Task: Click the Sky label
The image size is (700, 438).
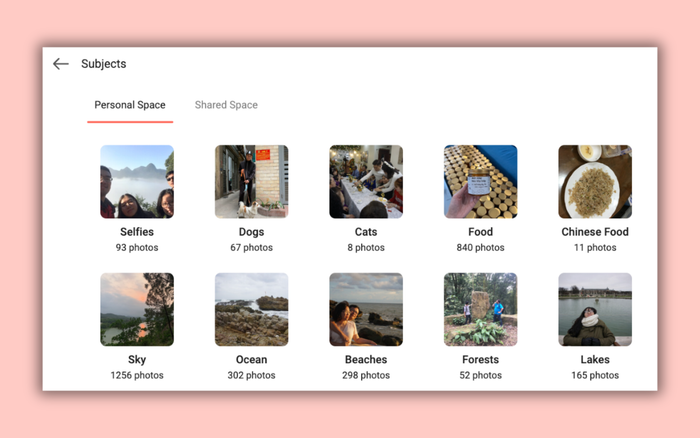Action: click(x=137, y=360)
